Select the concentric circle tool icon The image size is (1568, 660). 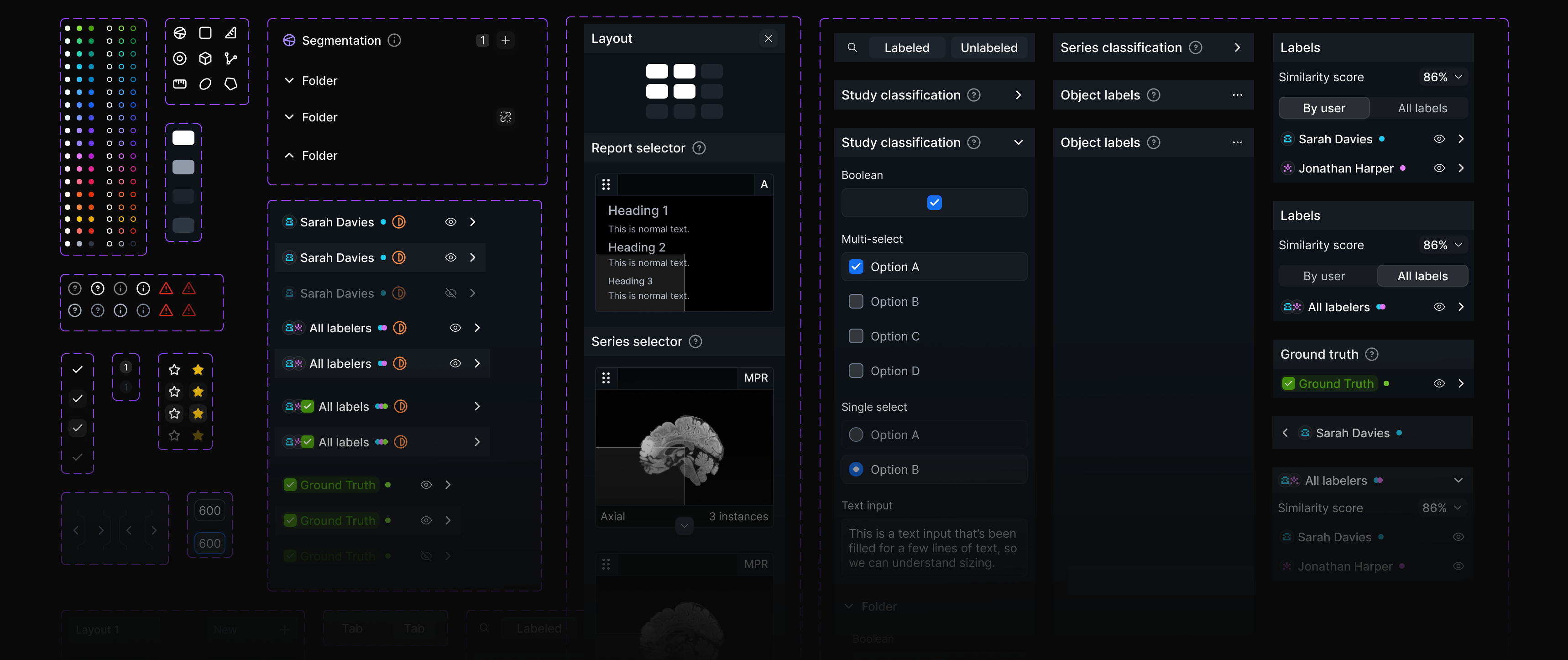[x=179, y=58]
